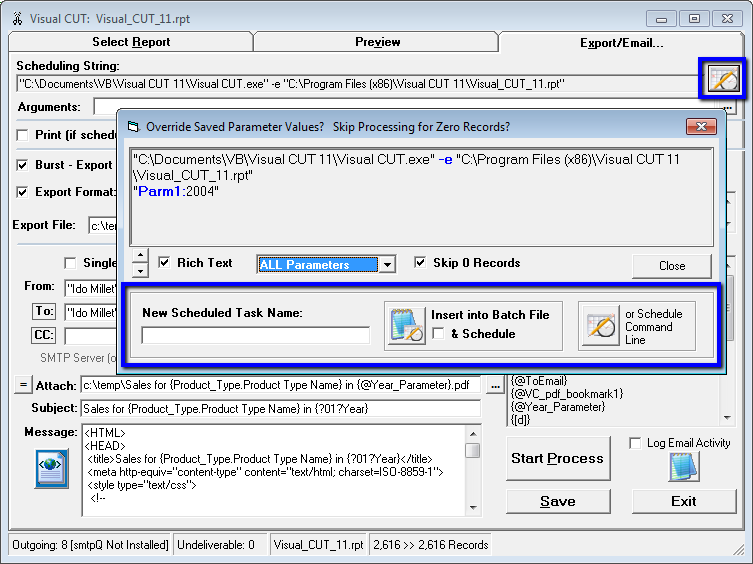Open the email activity log notepad icon
753x564 pixels.
click(x=684, y=466)
